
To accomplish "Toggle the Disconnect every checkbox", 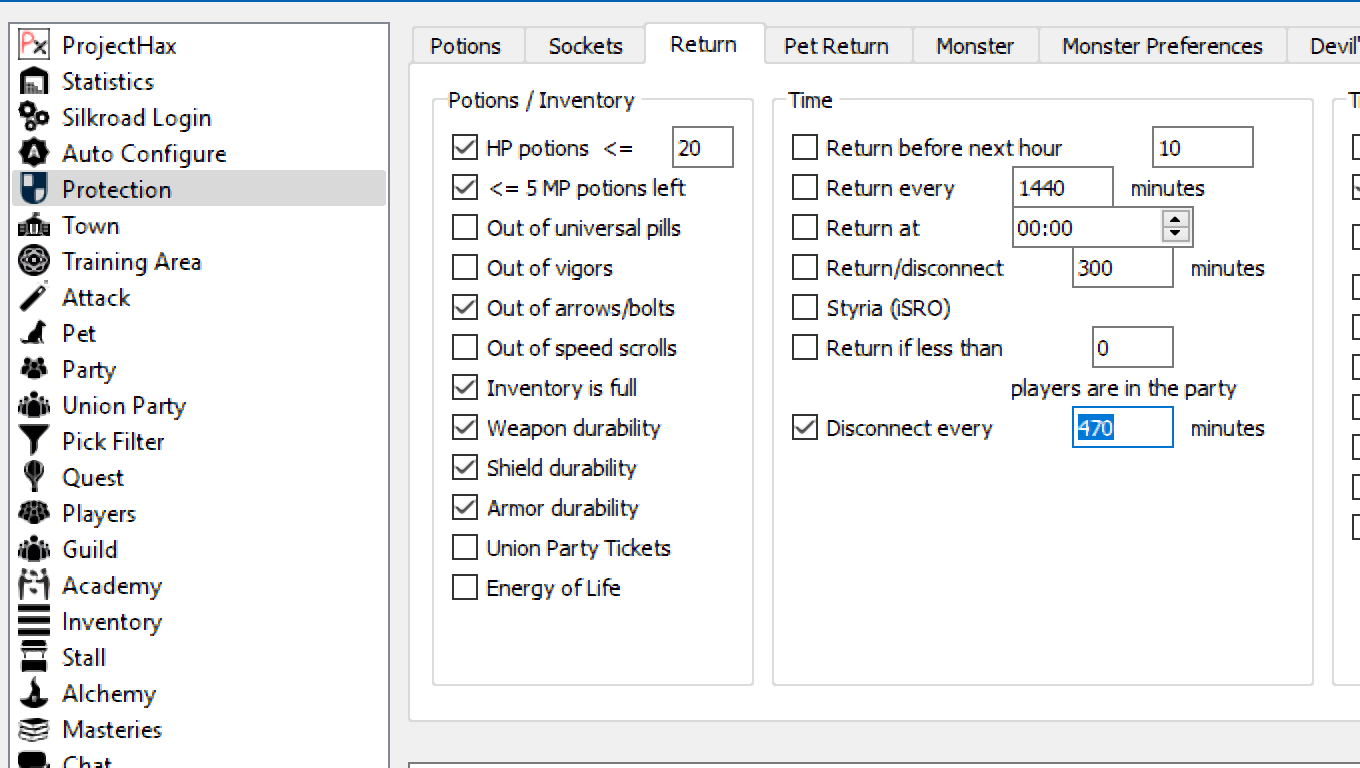I will point(804,428).
